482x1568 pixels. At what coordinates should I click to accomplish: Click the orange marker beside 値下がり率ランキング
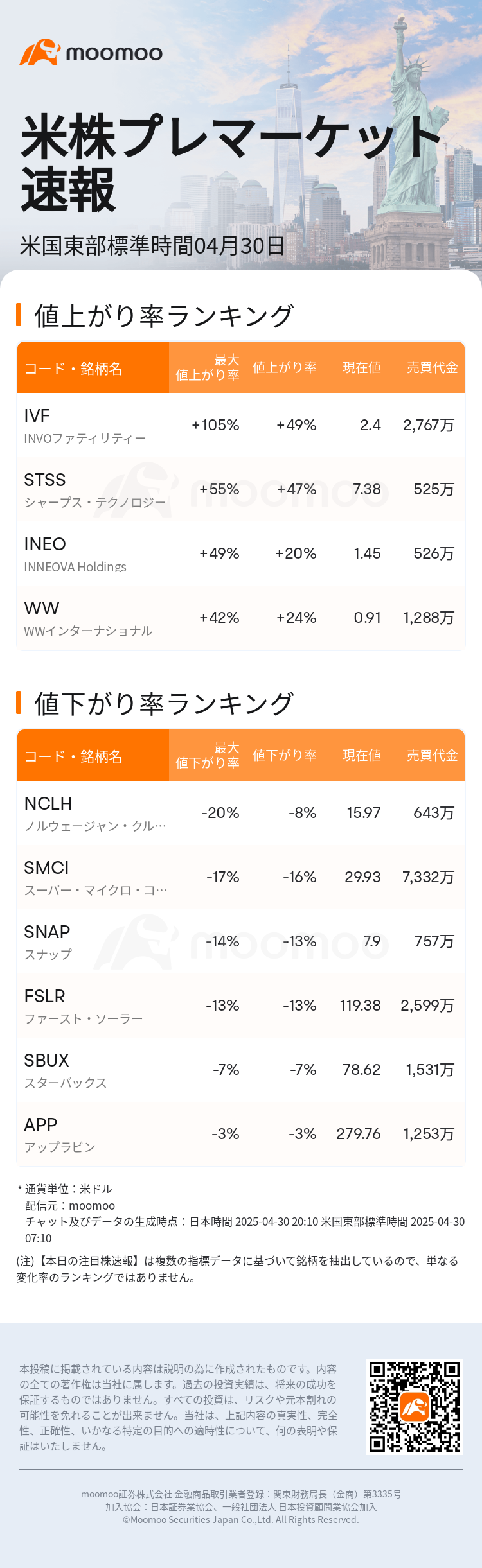[x=19, y=702]
